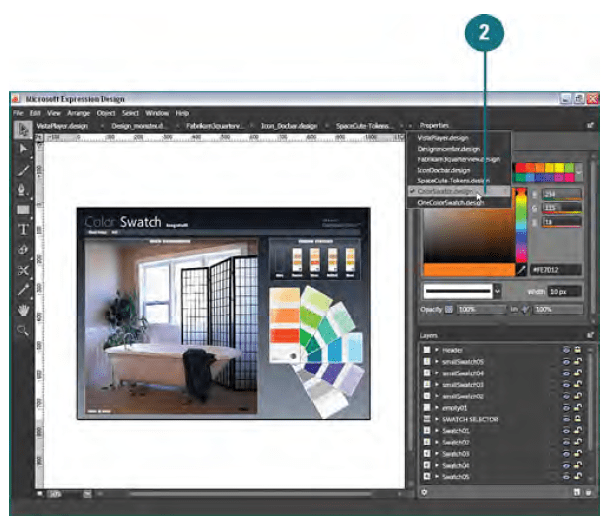Toggle SWATCH SELECTOR layer visibility
The image size is (608, 524).
[x=567, y=419]
